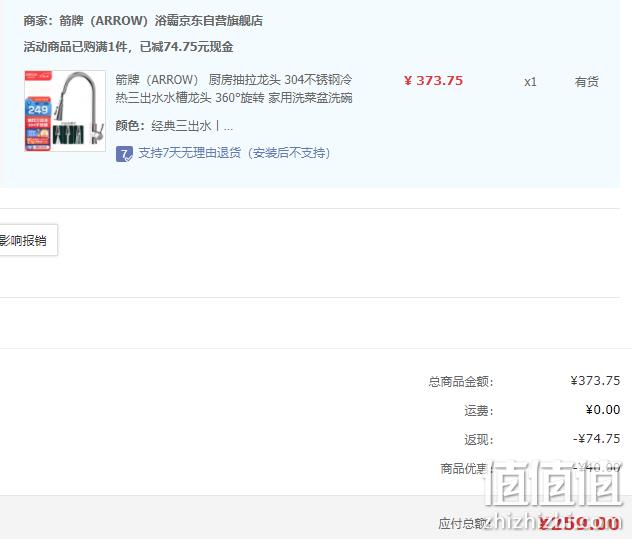The height and width of the screenshot is (539, 632).
Task: Click the ¥0.00 shipping fee amount
Action: point(603,410)
